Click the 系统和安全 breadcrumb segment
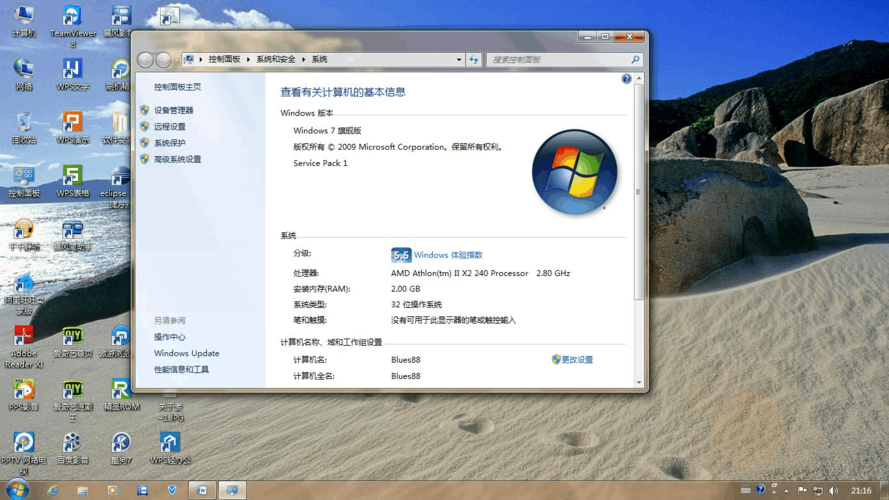 276,60
